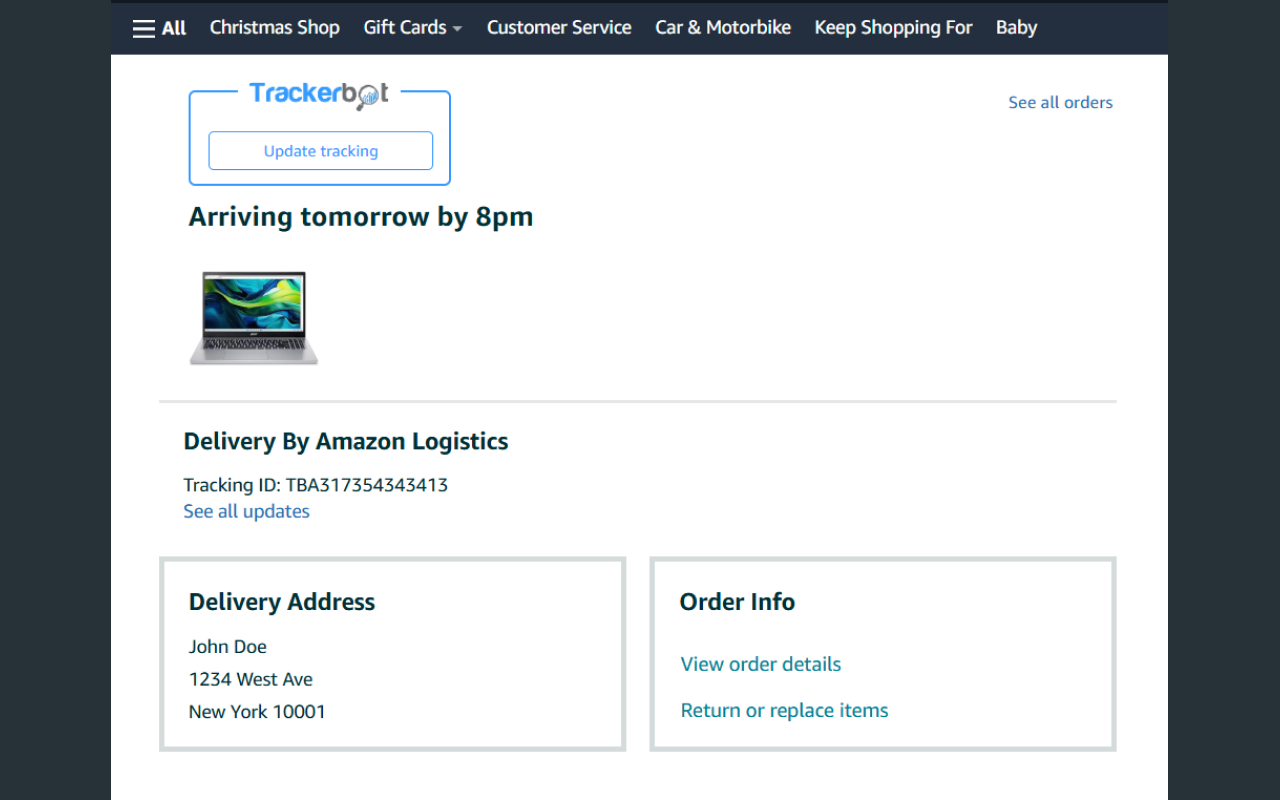Select the Tracking ID text
Screen dimensions: 1280x800
click(315, 485)
